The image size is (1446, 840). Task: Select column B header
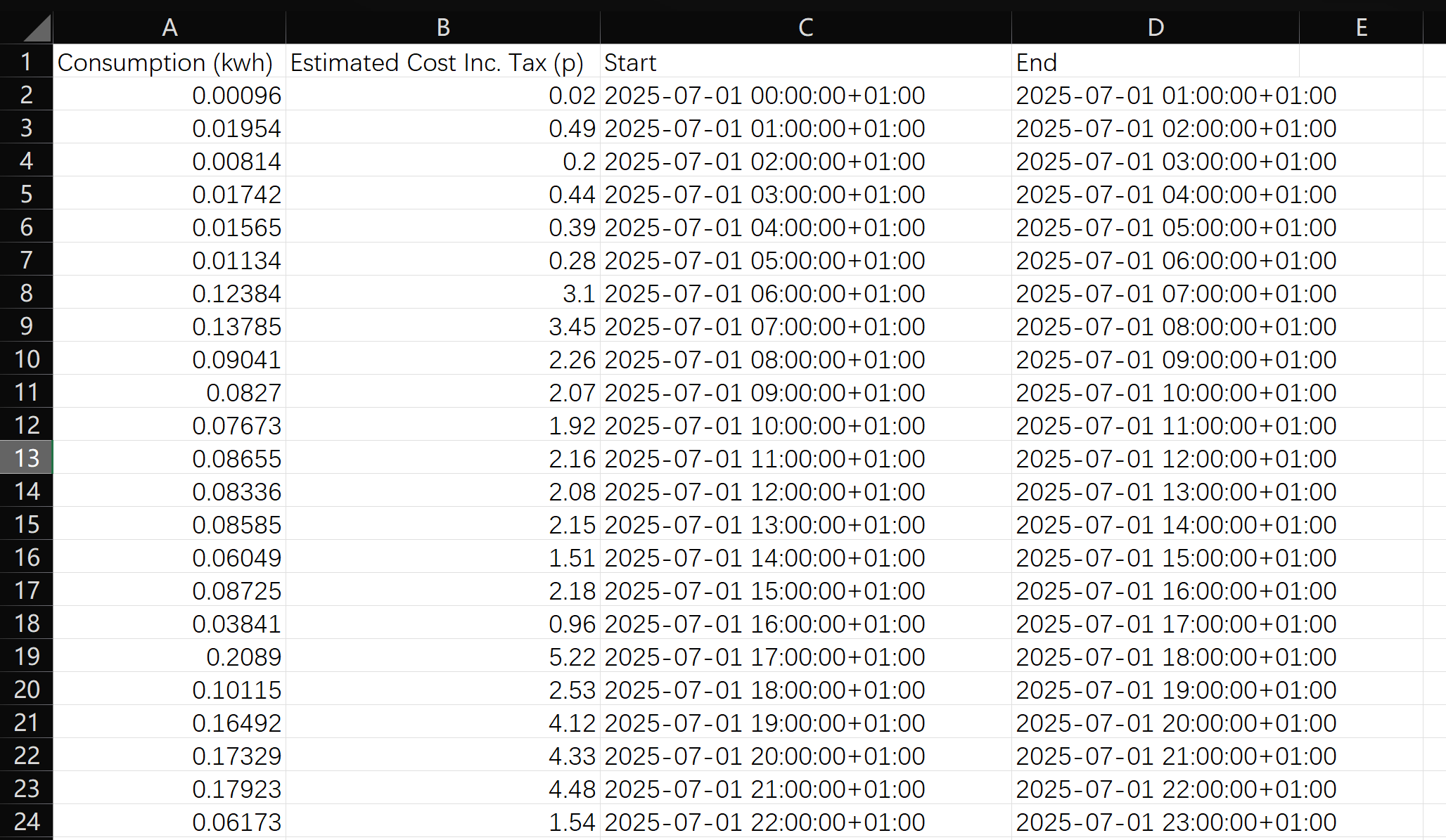tap(443, 28)
